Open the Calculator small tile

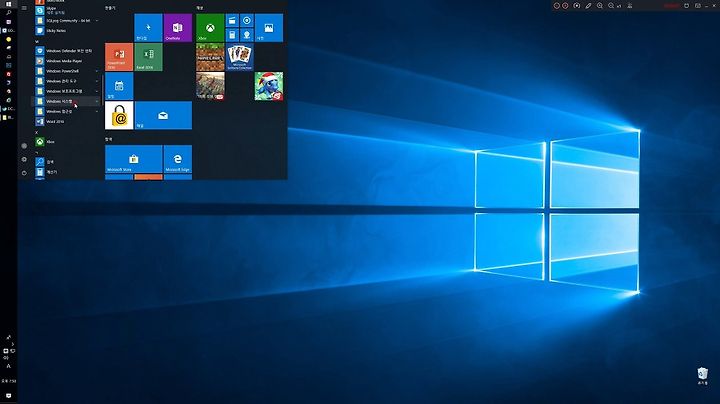pos(232,35)
